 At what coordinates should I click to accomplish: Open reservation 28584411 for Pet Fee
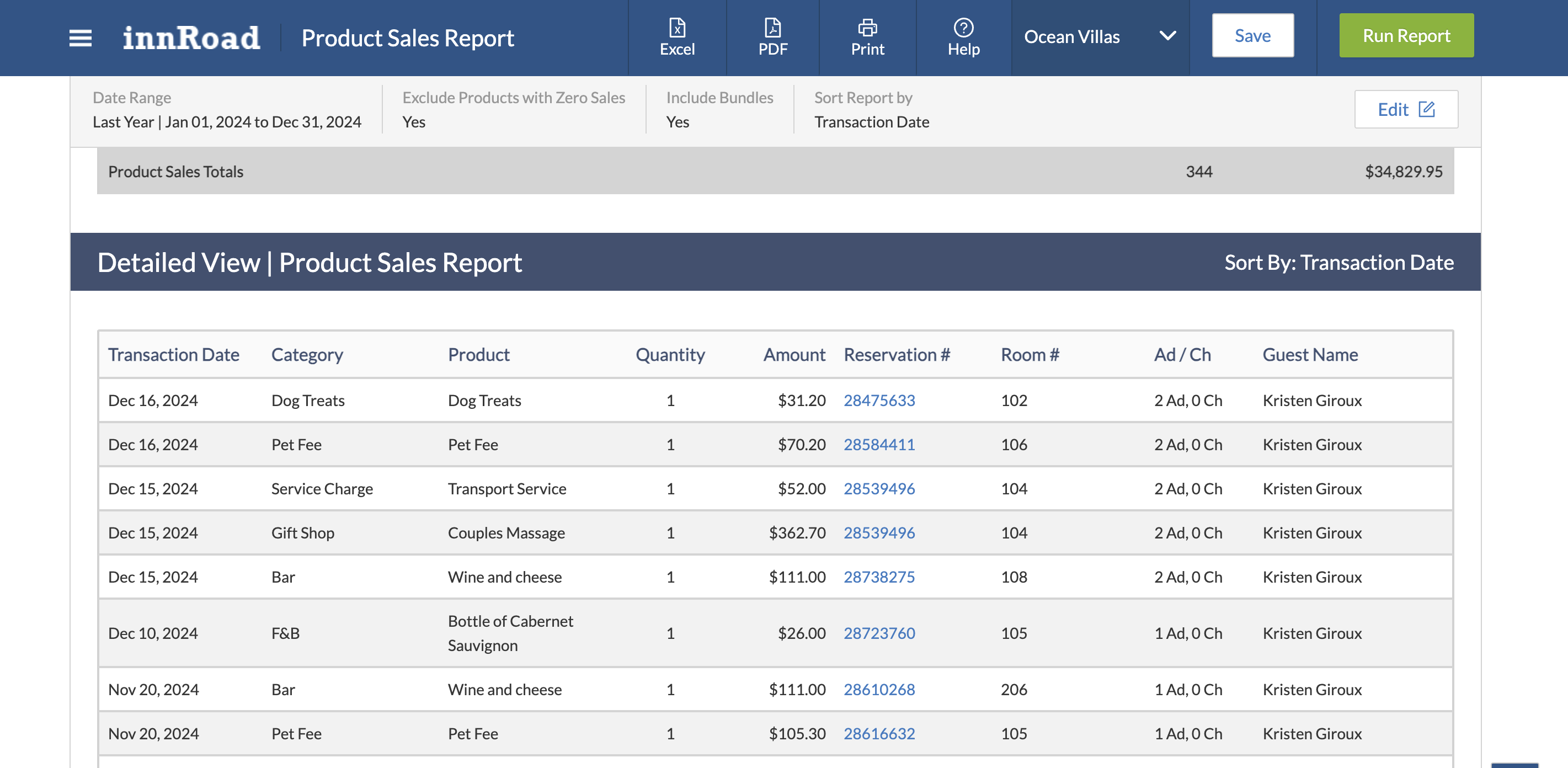point(878,445)
